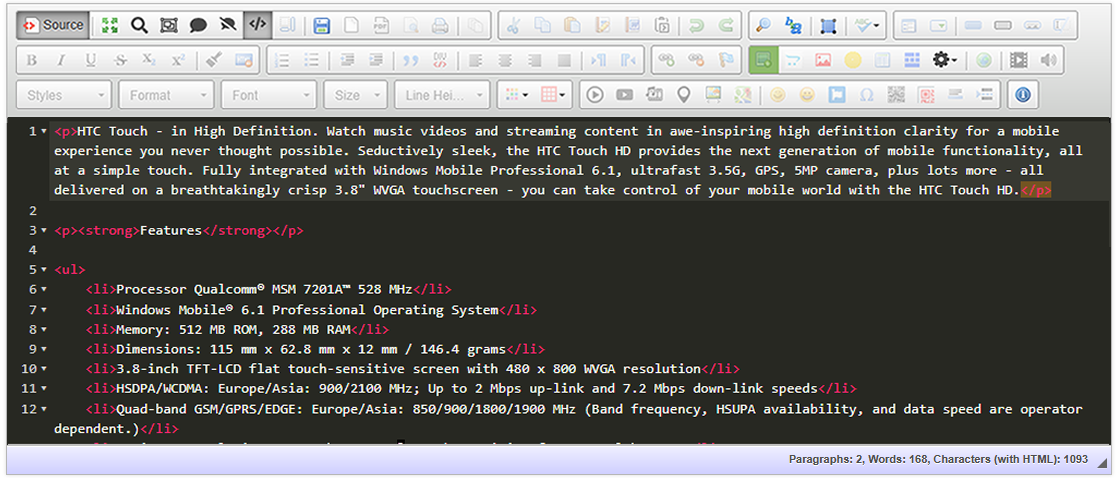
Task: Insert an image
Action: (x=823, y=61)
